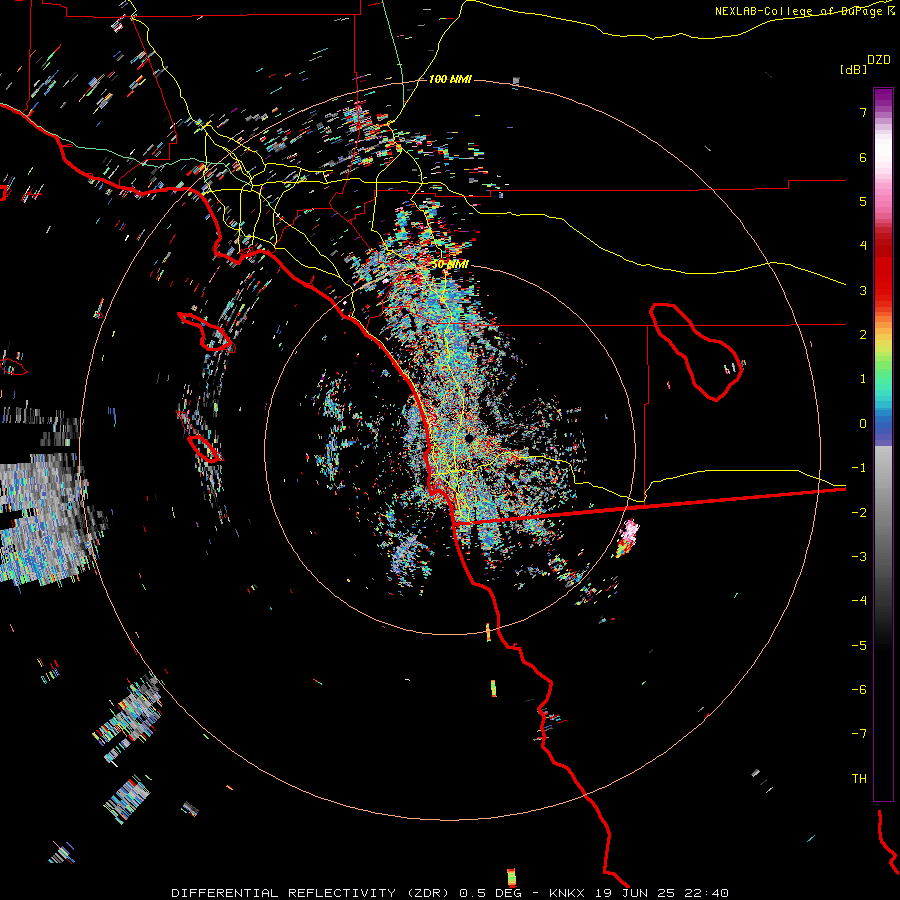This screenshot has height=900, width=900.
Task: Click the color bar at value 7
Action: tap(883, 112)
